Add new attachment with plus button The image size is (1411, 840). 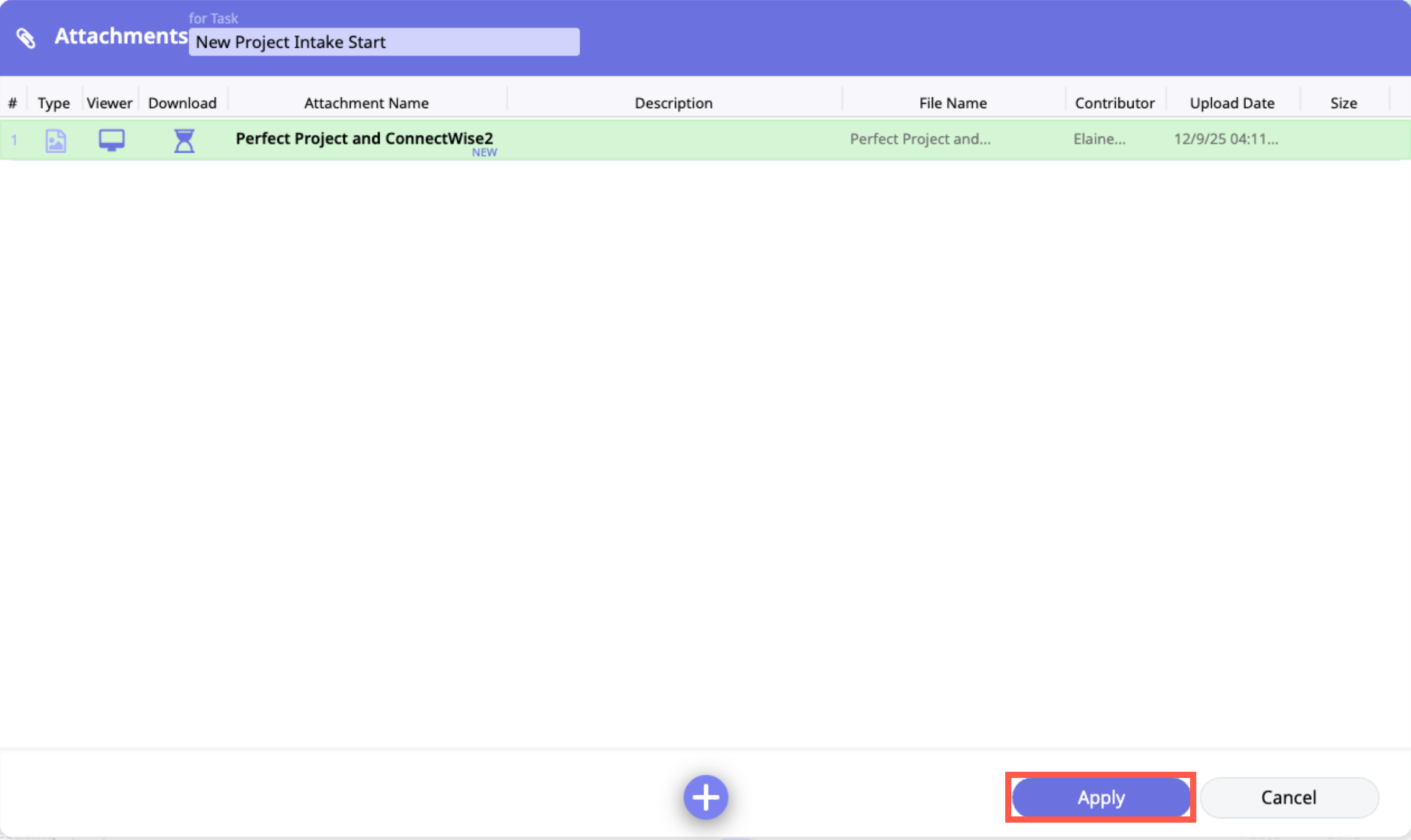705,797
